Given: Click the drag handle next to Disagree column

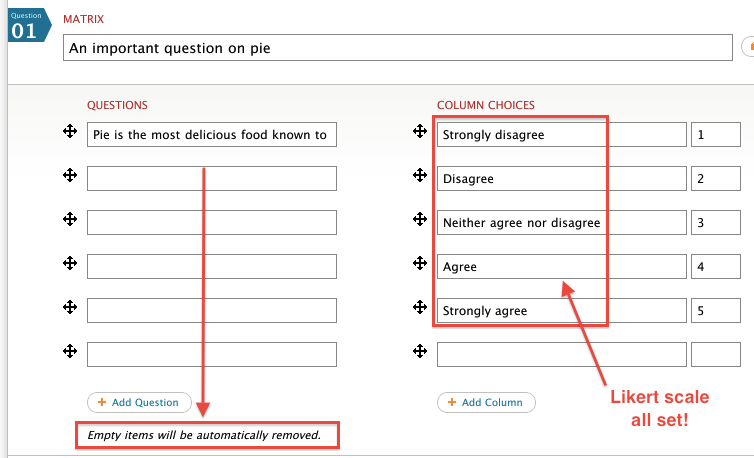Looking at the screenshot, I should (420, 176).
